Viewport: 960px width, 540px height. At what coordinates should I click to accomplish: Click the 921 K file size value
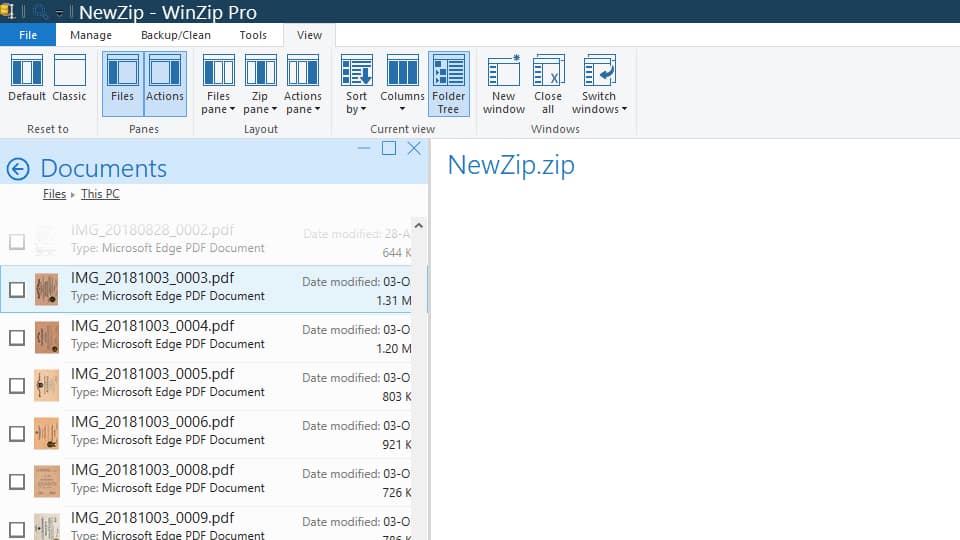pos(397,444)
